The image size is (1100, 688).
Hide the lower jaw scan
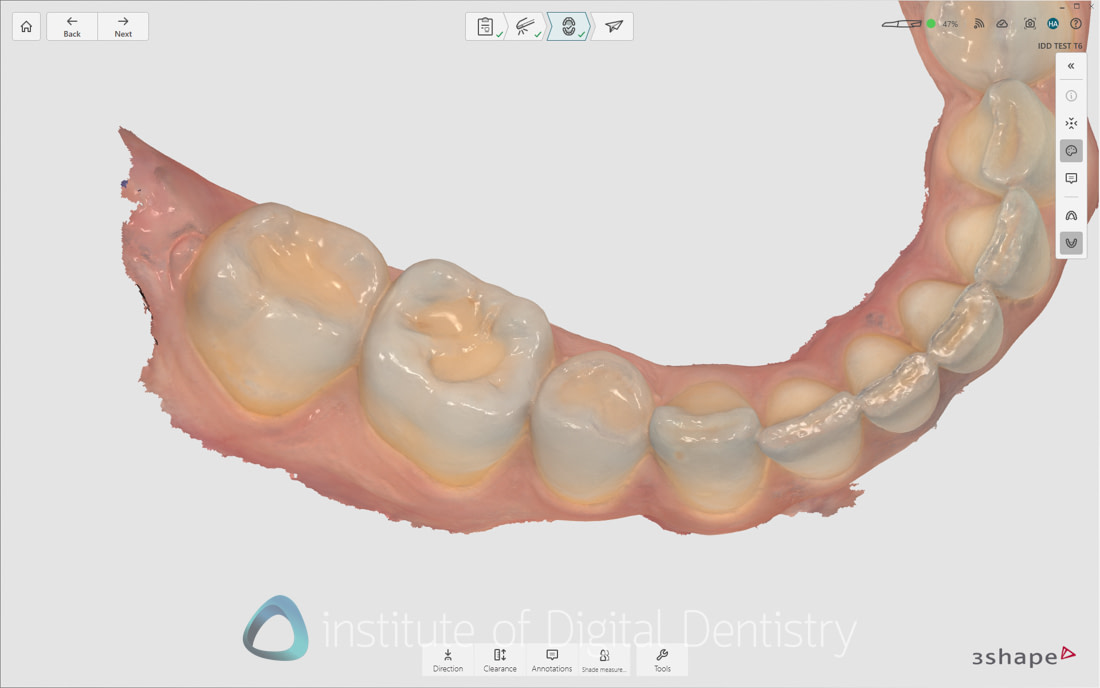[x=1071, y=242]
